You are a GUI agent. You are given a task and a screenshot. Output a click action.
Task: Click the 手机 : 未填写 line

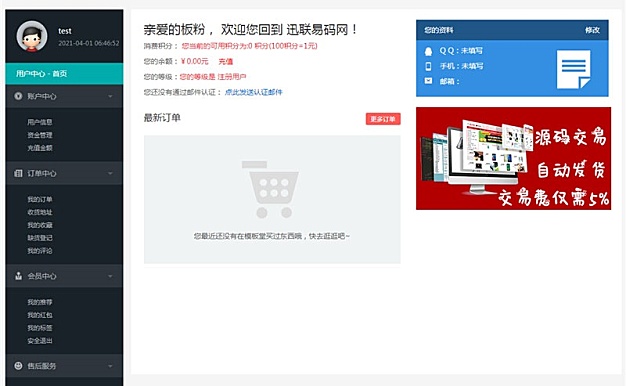(x=462, y=66)
